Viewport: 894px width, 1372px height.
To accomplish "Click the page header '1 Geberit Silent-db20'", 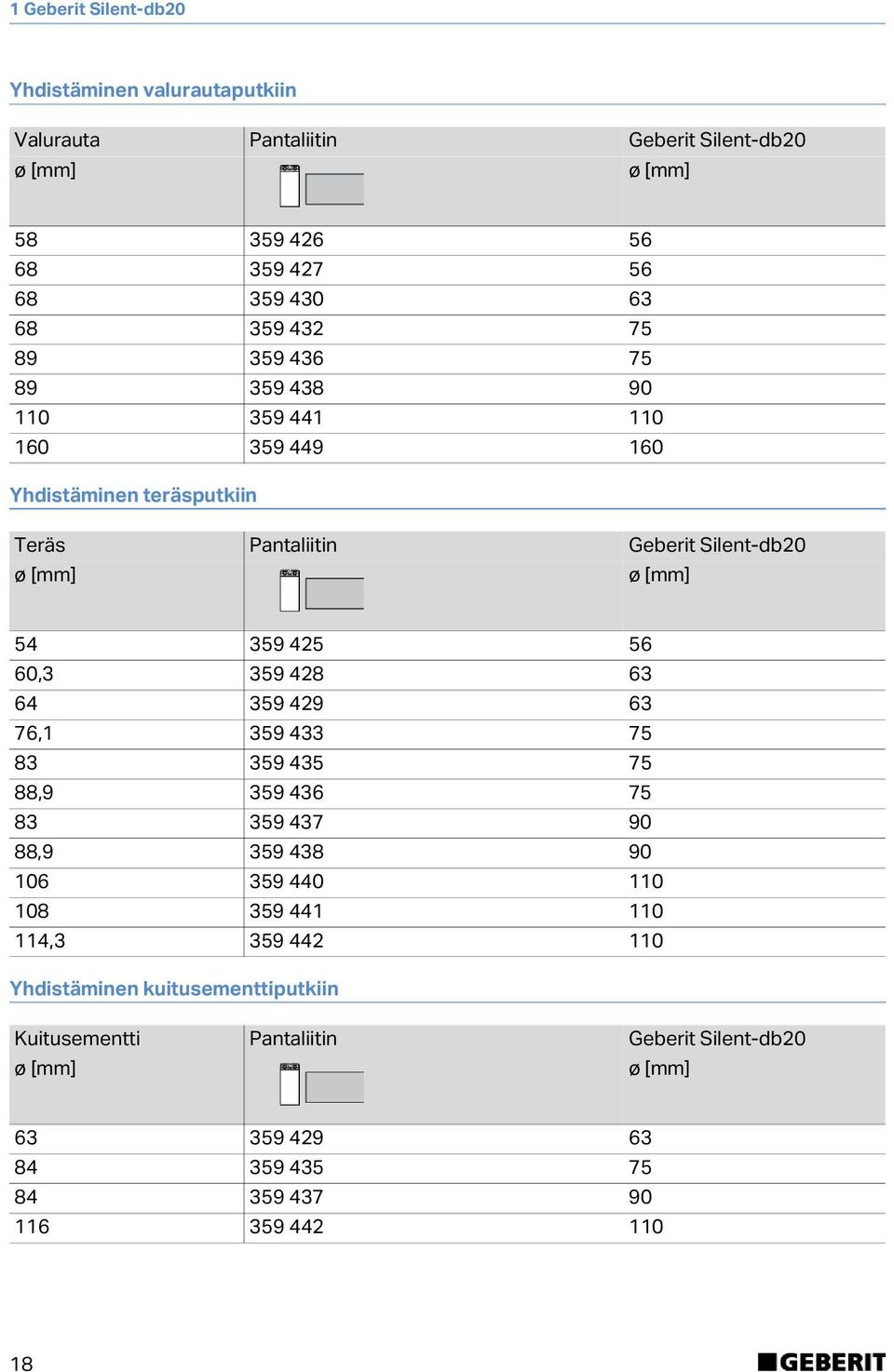I will point(98,9).
